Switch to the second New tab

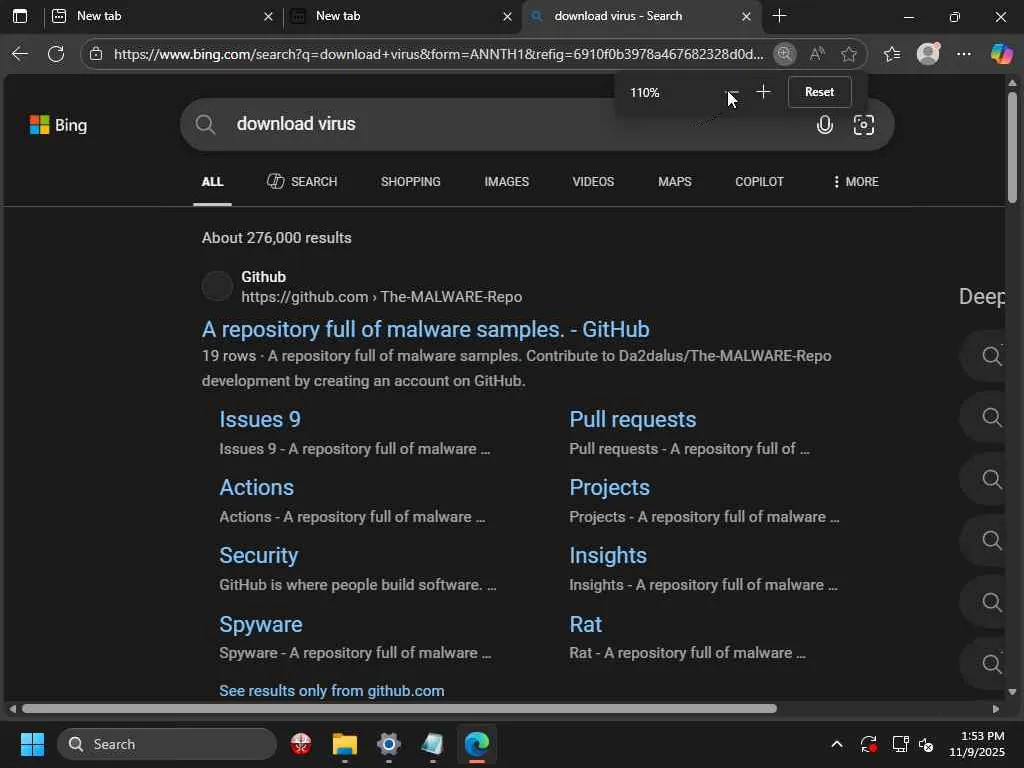[402, 16]
